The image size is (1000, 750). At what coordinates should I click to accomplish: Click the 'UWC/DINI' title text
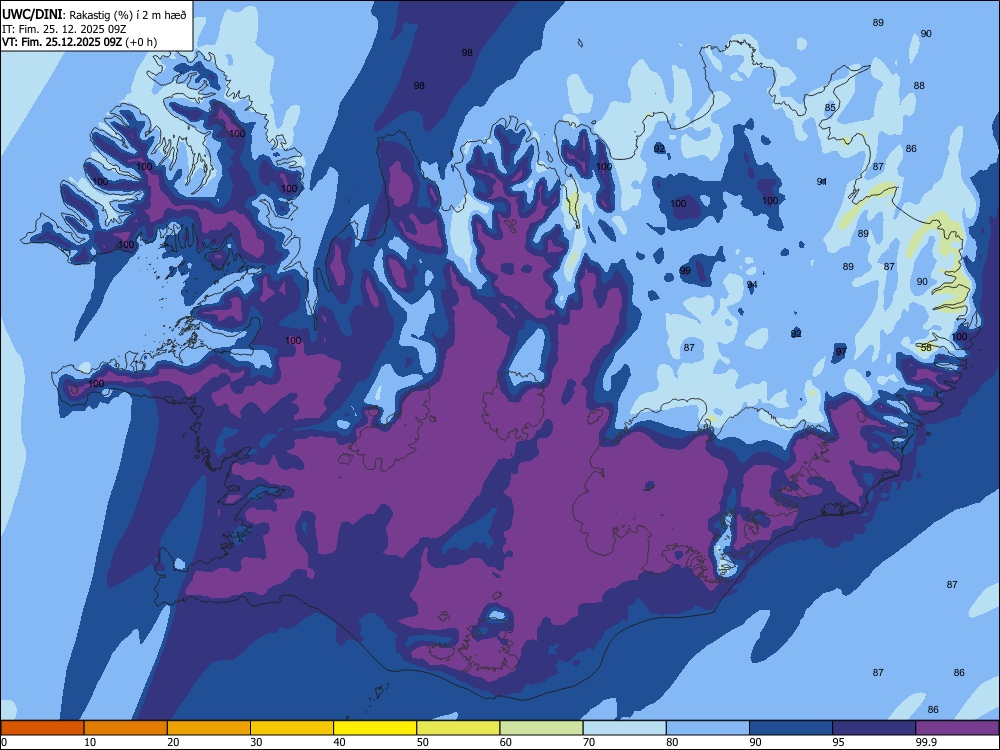click(x=31, y=14)
